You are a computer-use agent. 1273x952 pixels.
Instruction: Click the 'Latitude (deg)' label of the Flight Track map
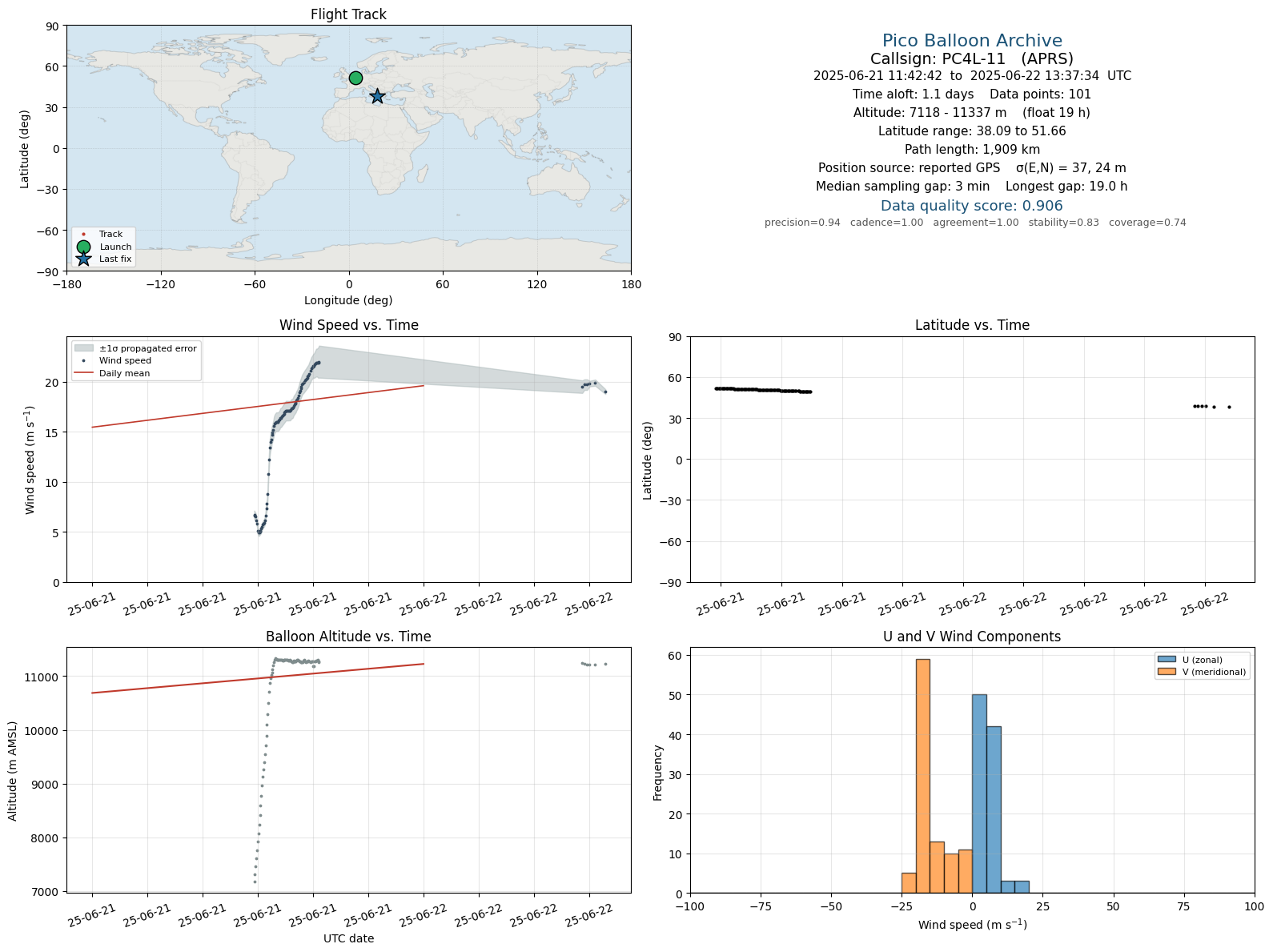click(x=25, y=149)
